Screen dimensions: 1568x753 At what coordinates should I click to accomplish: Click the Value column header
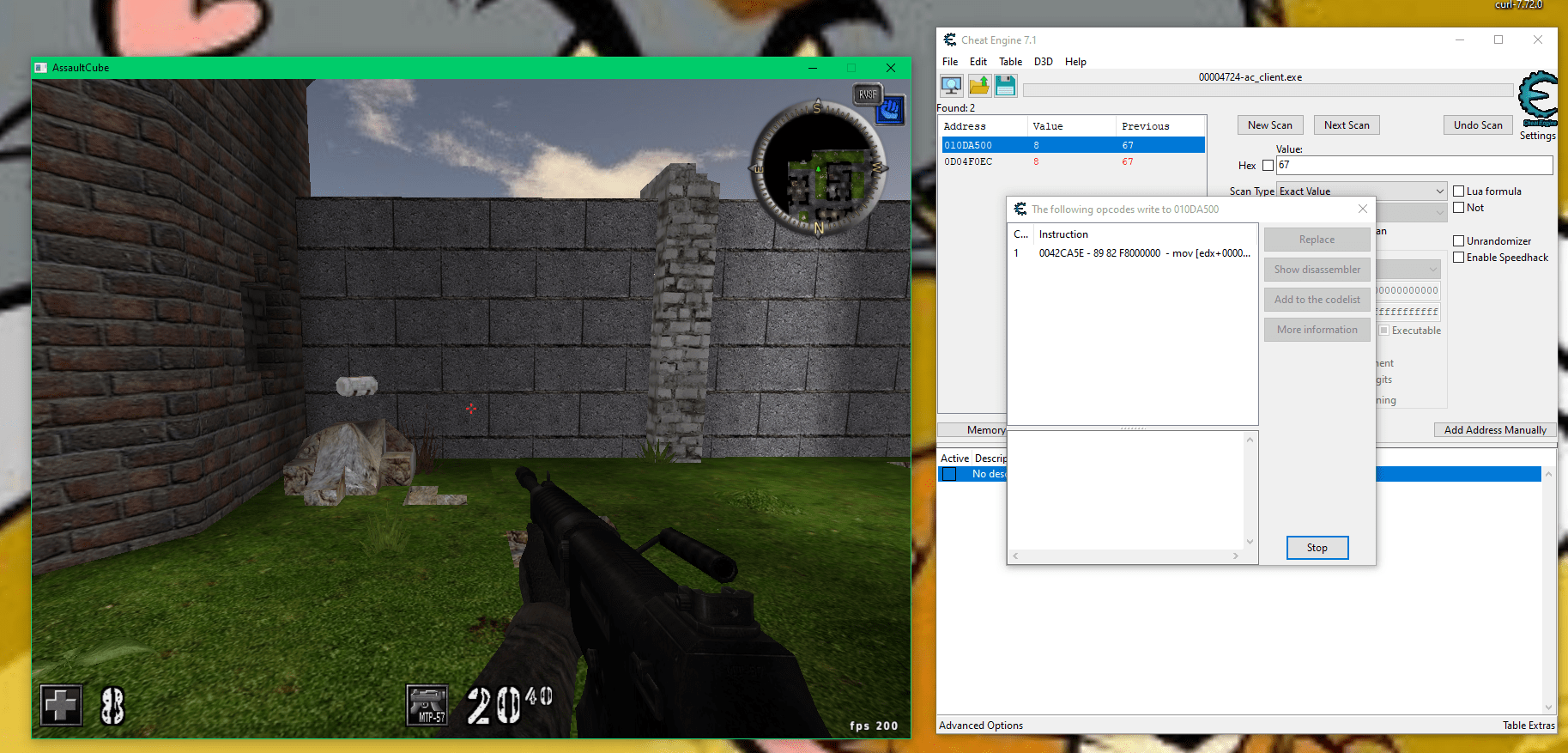(x=1072, y=126)
